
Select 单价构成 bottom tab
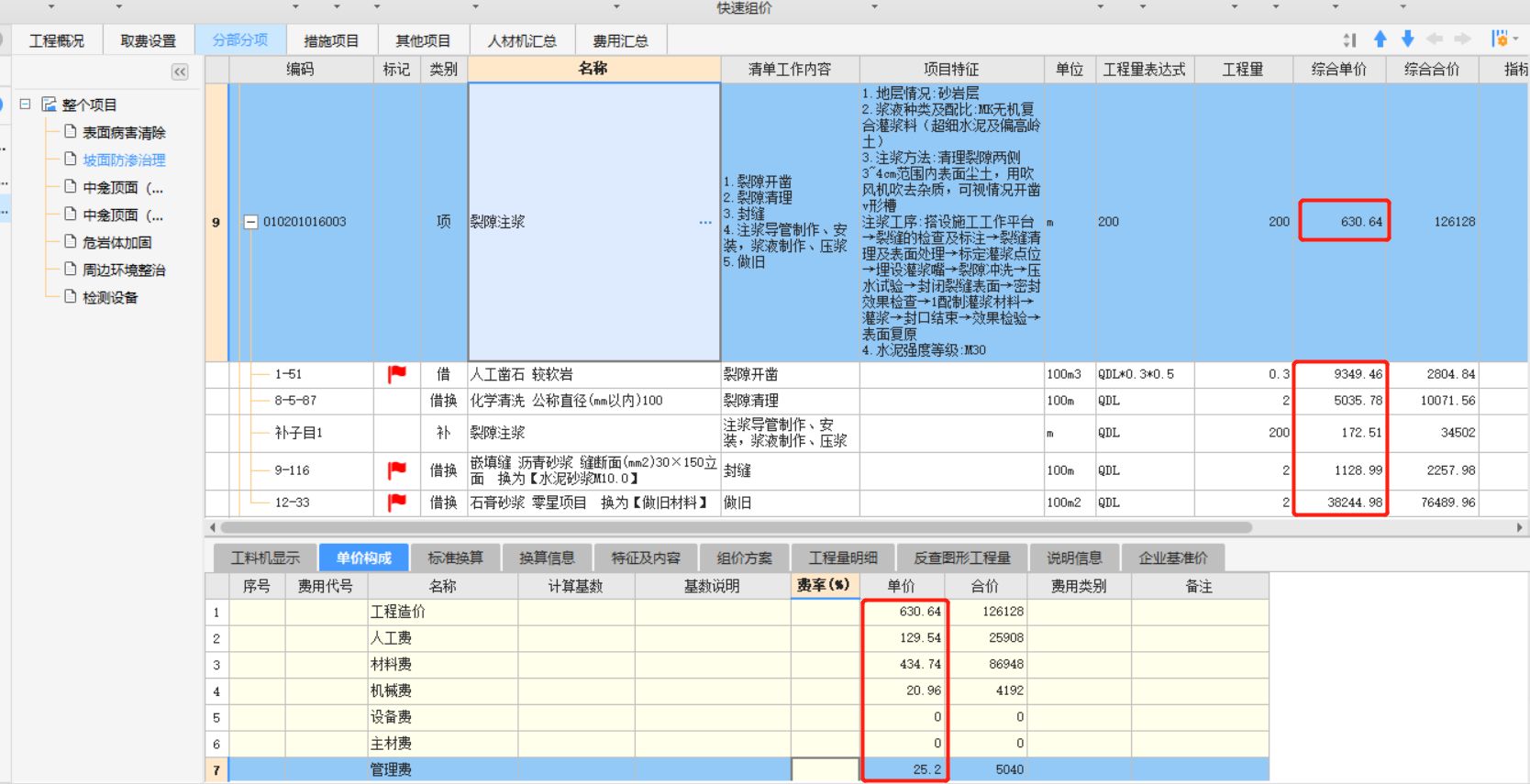363,558
